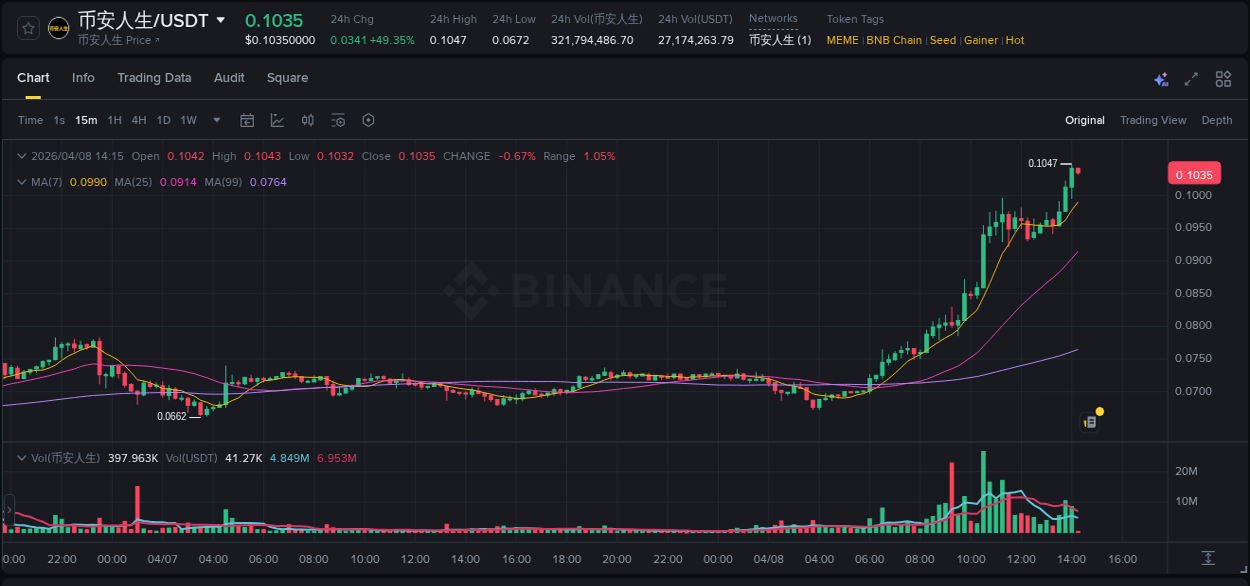The width and height of the screenshot is (1250, 586).
Task: Select the line chart style icon
Action: [x=277, y=120]
